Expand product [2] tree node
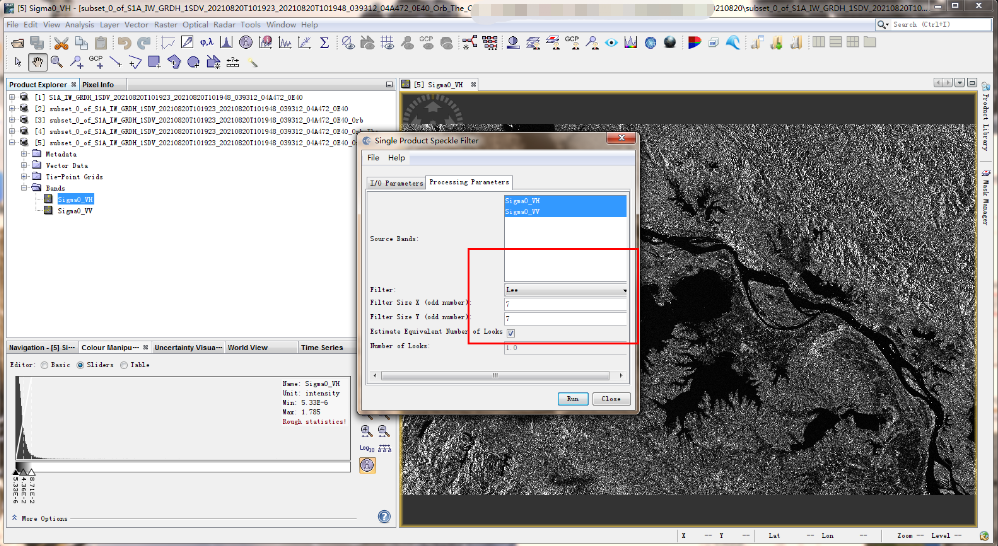This screenshot has height=546, width=998. tap(12, 109)
